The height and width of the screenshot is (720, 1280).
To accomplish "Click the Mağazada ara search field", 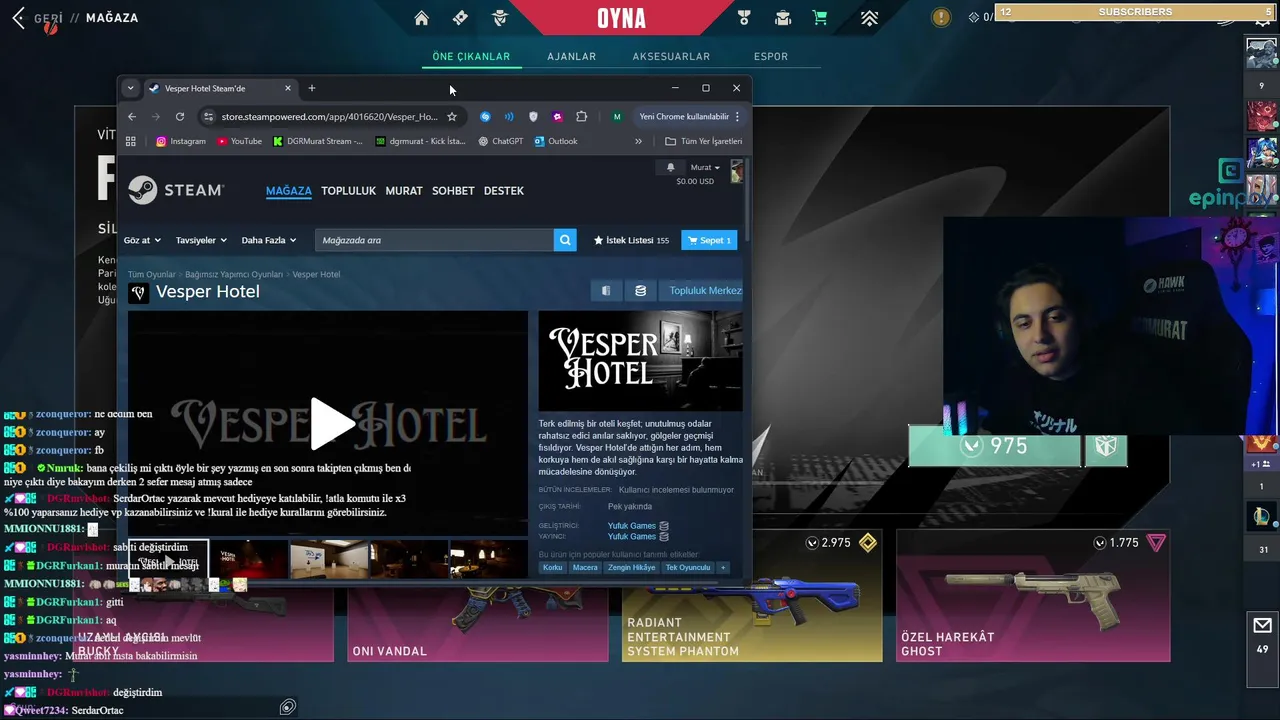I will (x=435, y=240).
